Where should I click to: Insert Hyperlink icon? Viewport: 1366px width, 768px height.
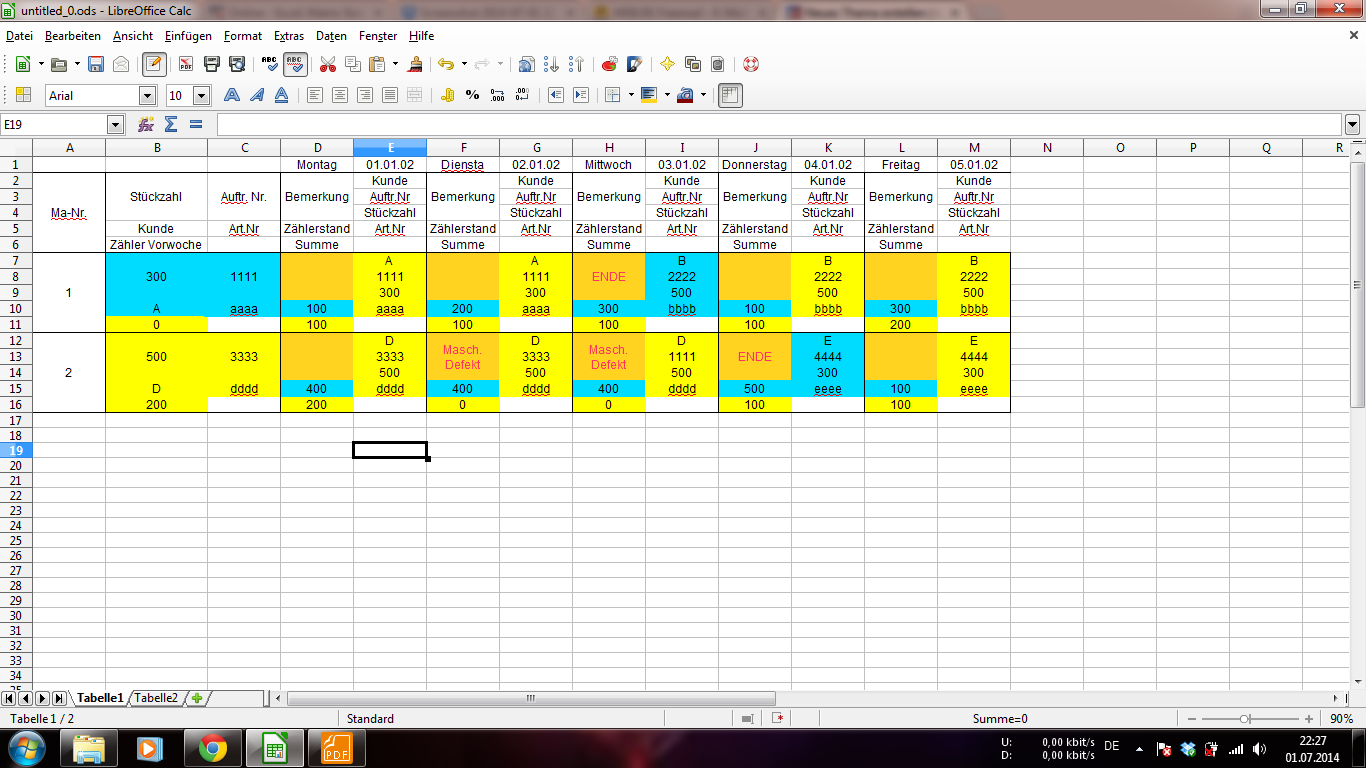coord(526,64)
